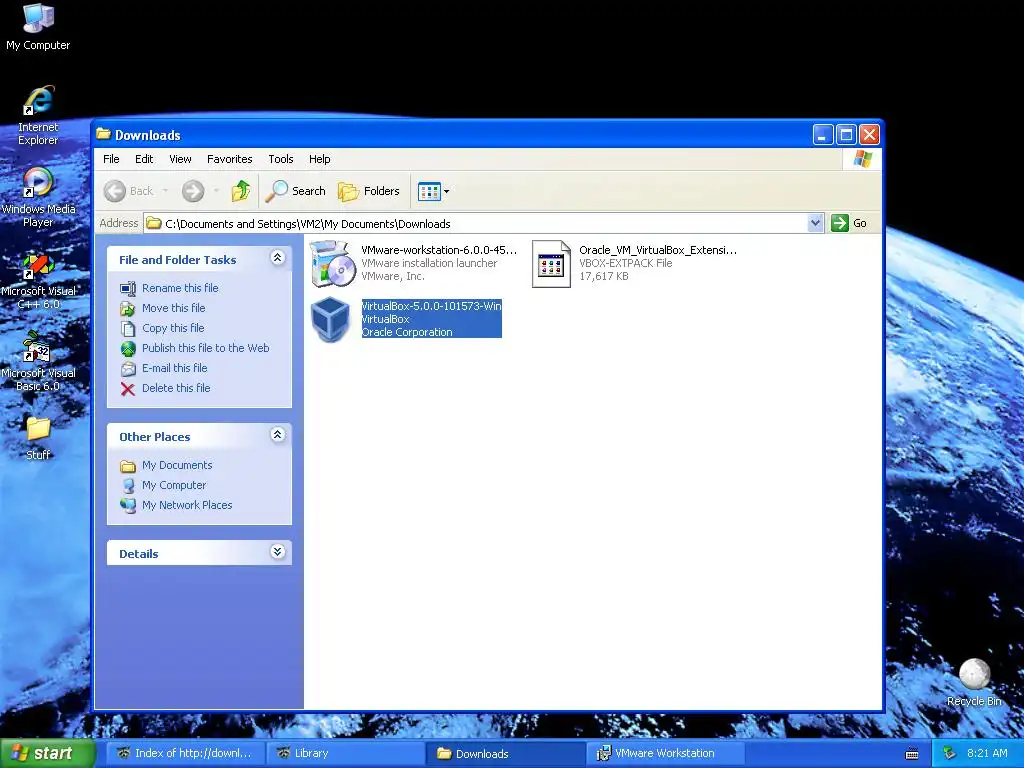Open My Computer desktop icon
This screenshot has height=768, width=1024.
click(x=38, y=27)
